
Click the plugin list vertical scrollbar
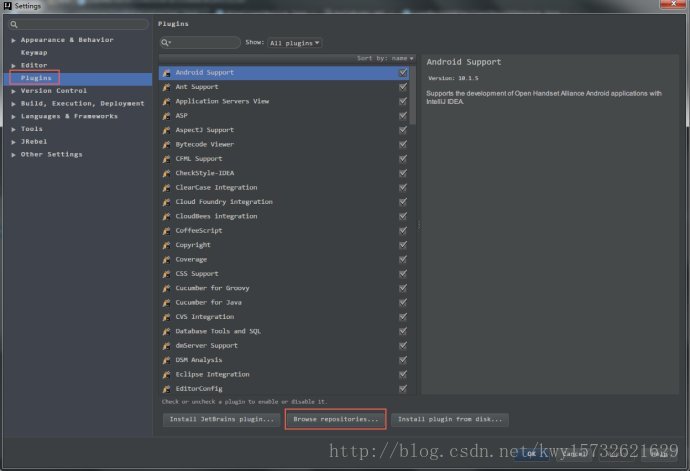click(412, 95)
